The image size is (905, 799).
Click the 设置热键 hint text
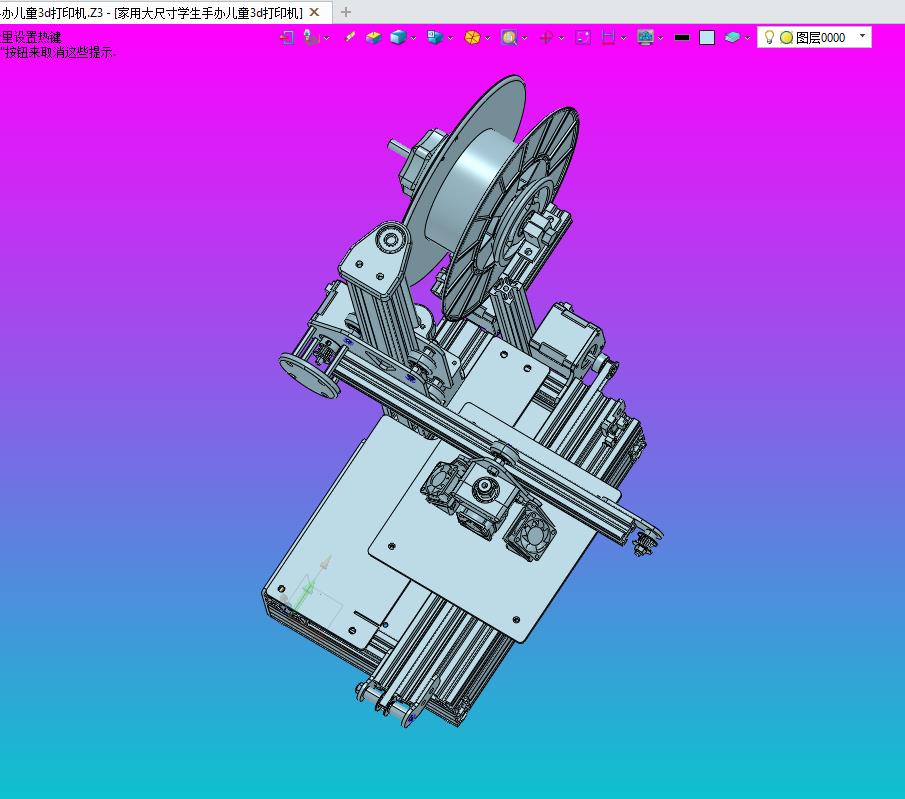[38, 38]
